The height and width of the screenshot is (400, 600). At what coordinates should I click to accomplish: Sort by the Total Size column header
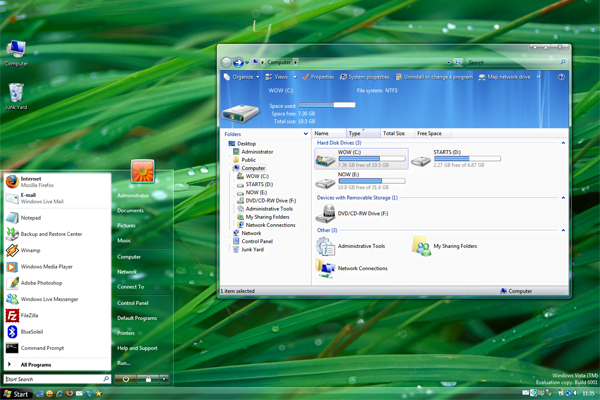(x=397, y=133)
